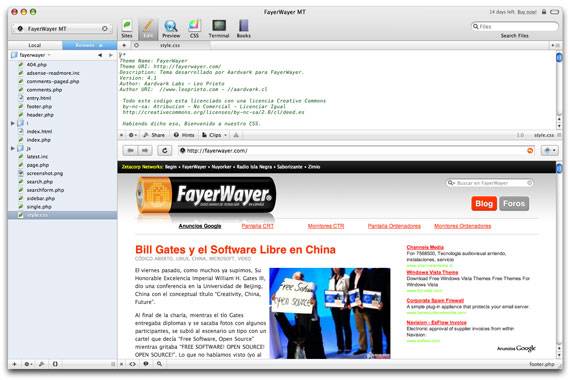Click the Blog button on the webpage
The width and height of the screenshot is (570, 380).
[x=483, y=204]
